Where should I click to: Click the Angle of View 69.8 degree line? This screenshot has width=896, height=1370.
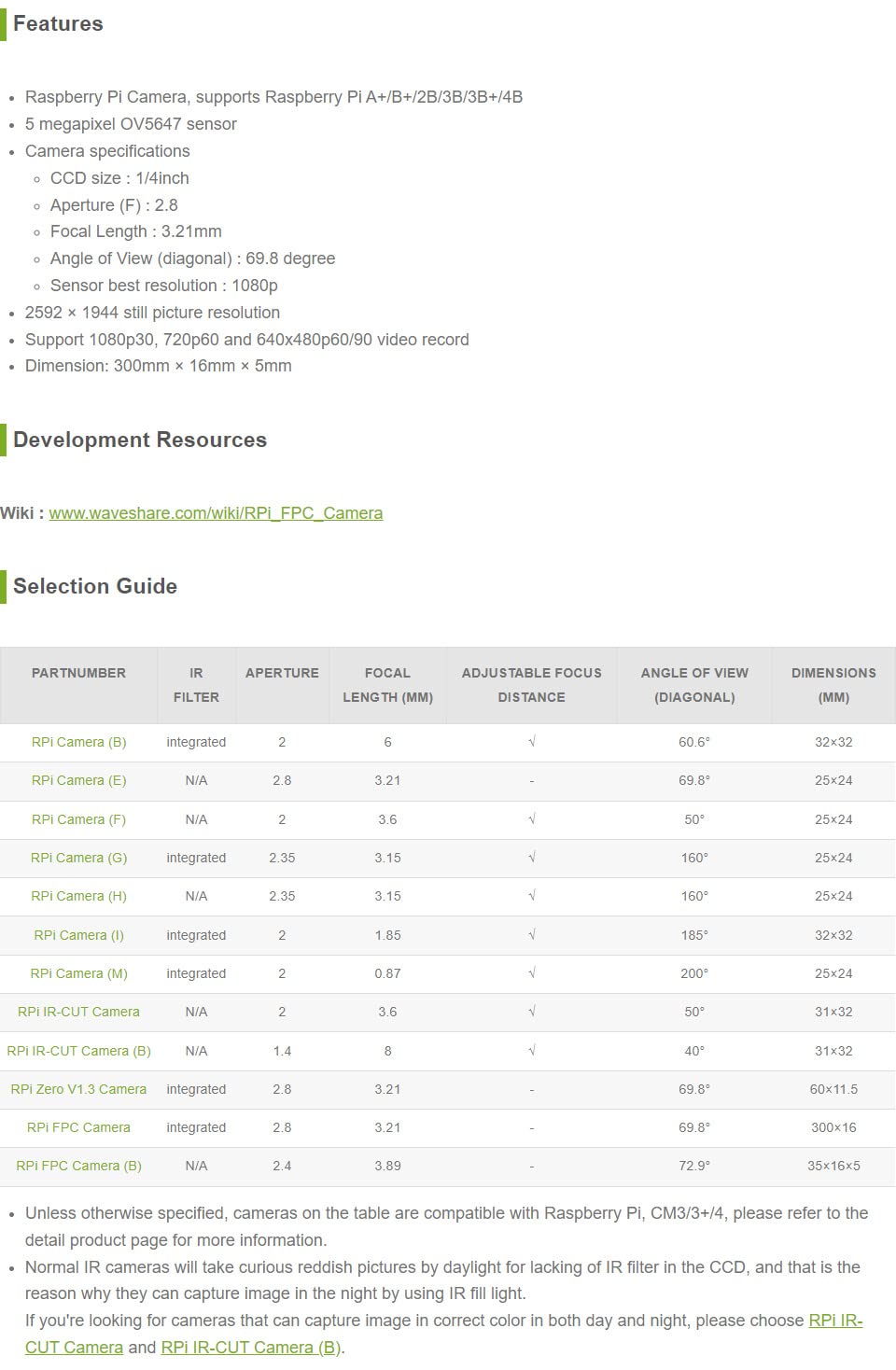[192, 259]
